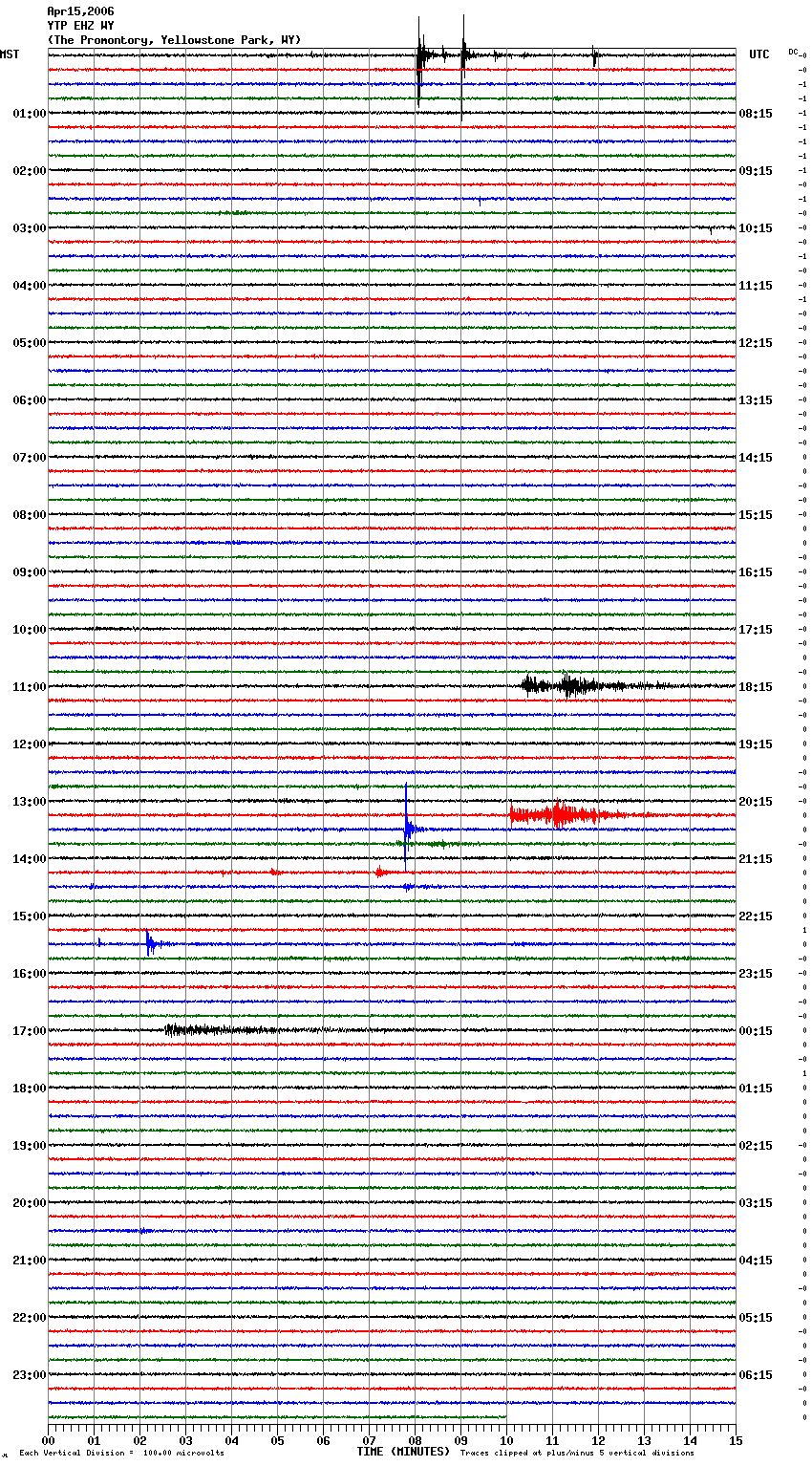Select the 23:00 MST row label
Image resolution: width=812 pixels, height=1466 pixels.
click(30, 1375)
